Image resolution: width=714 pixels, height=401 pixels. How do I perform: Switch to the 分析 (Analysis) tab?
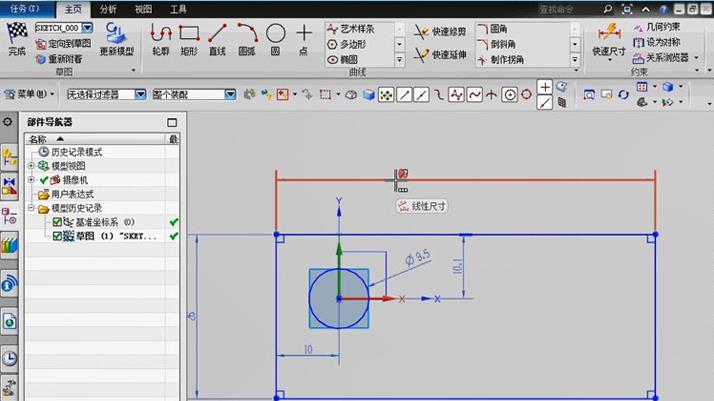coord(108,9)
